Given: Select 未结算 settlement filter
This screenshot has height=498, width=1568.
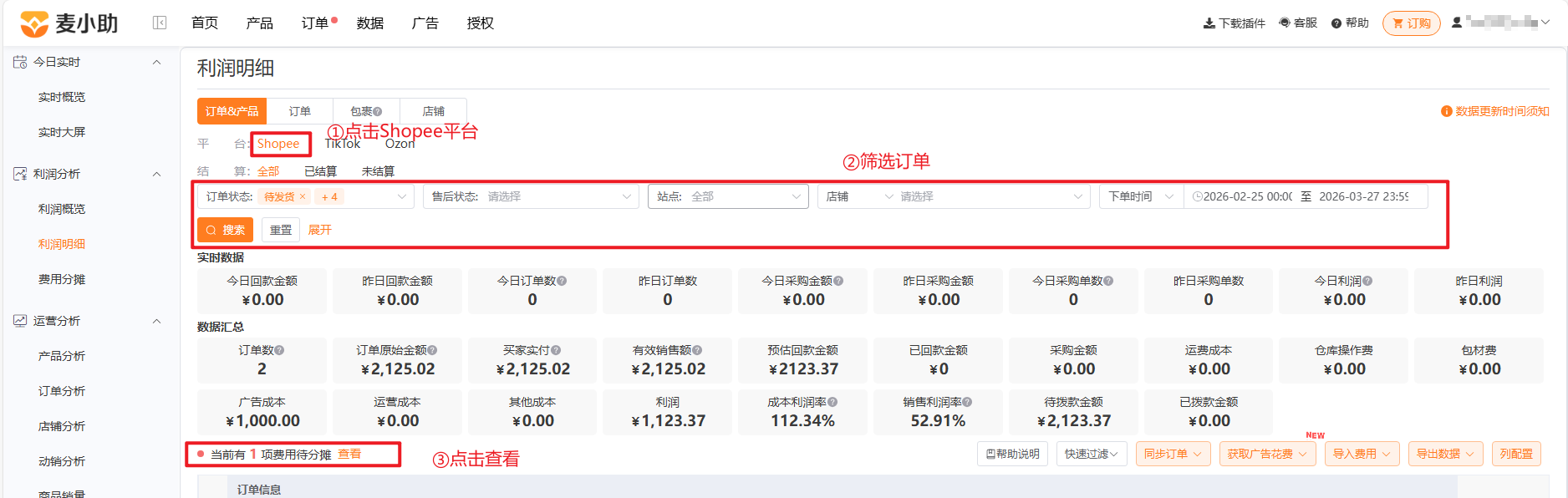Looking at the screenshot, I should pyautogui.click(x=378, y=171).
